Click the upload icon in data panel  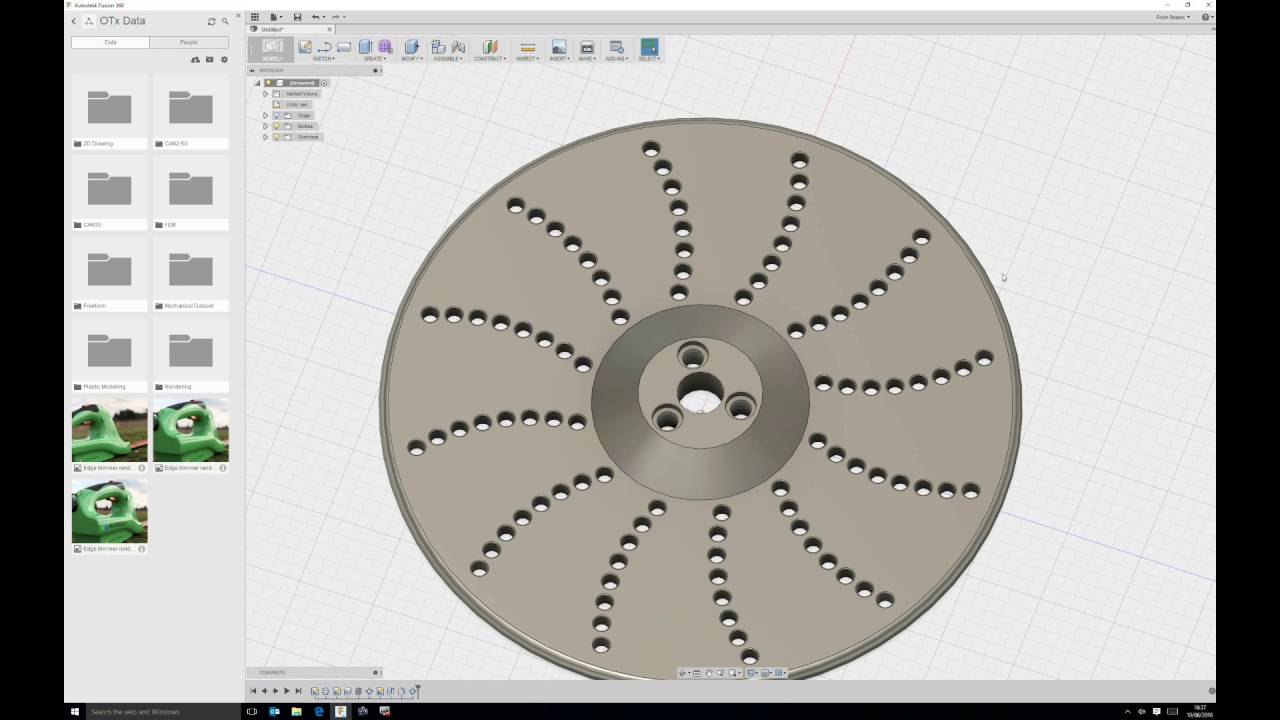click(x=195, y=60)
